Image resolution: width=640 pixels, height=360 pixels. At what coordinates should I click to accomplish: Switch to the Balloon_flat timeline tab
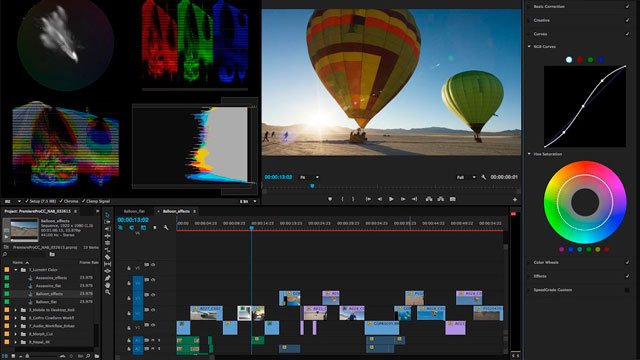coord(134,211)
